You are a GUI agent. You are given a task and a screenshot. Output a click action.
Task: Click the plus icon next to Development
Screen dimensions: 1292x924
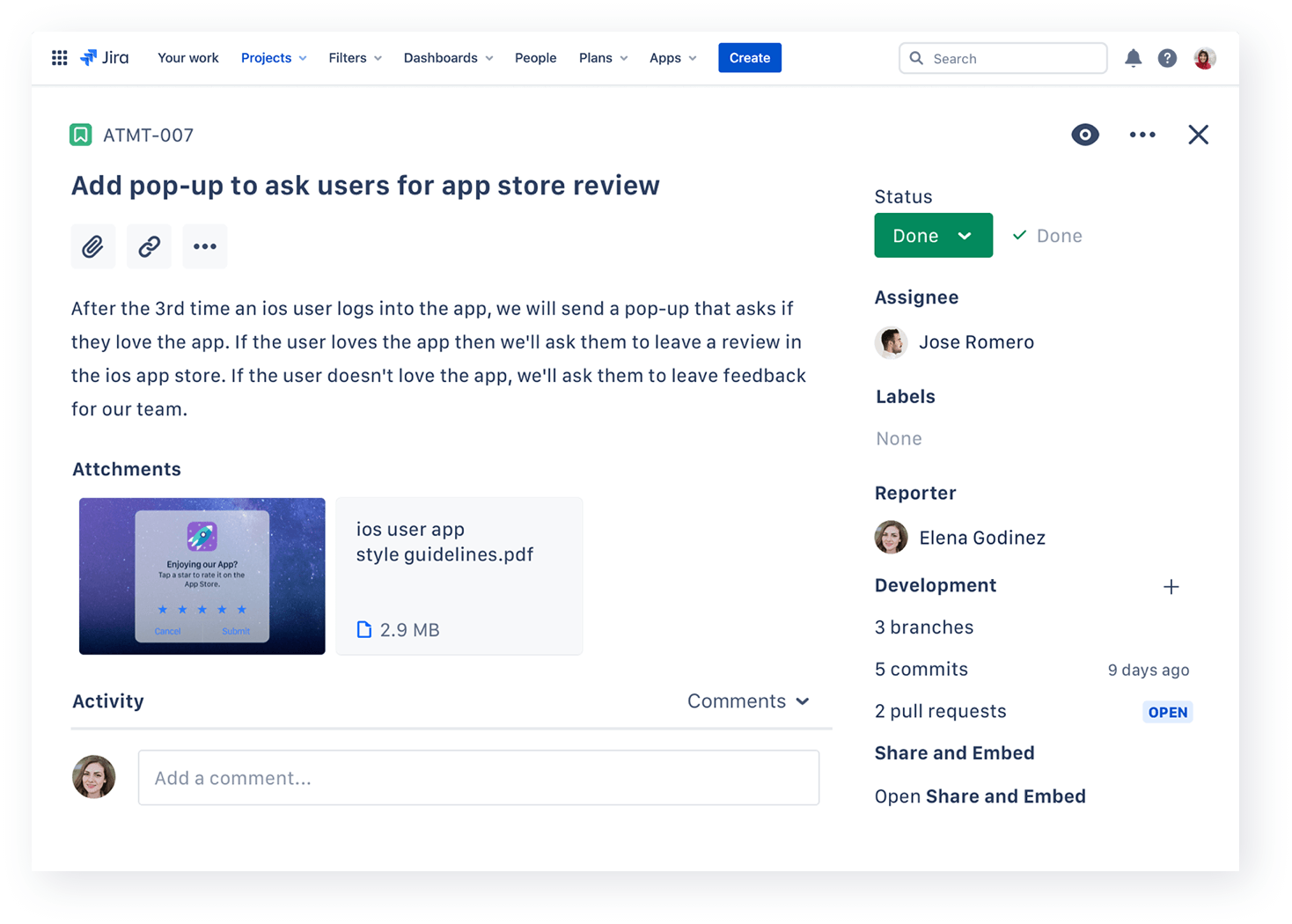tap(1171, 587)
